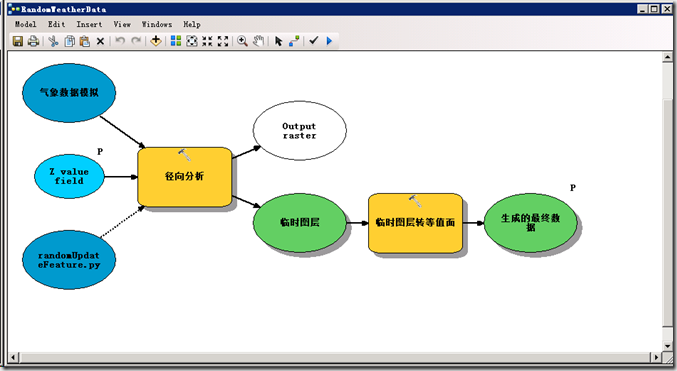
Task: Click the vertical scrollbar track
Action: [x=668, y=202]
